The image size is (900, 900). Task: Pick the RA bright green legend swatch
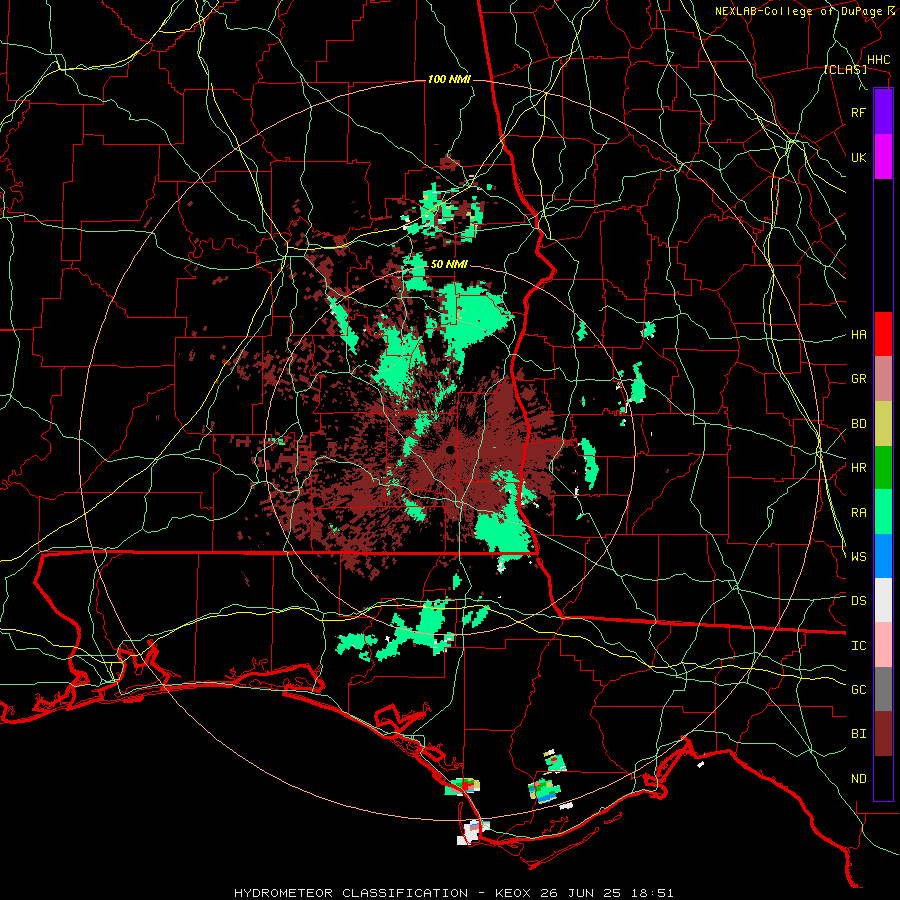point(883,512)
